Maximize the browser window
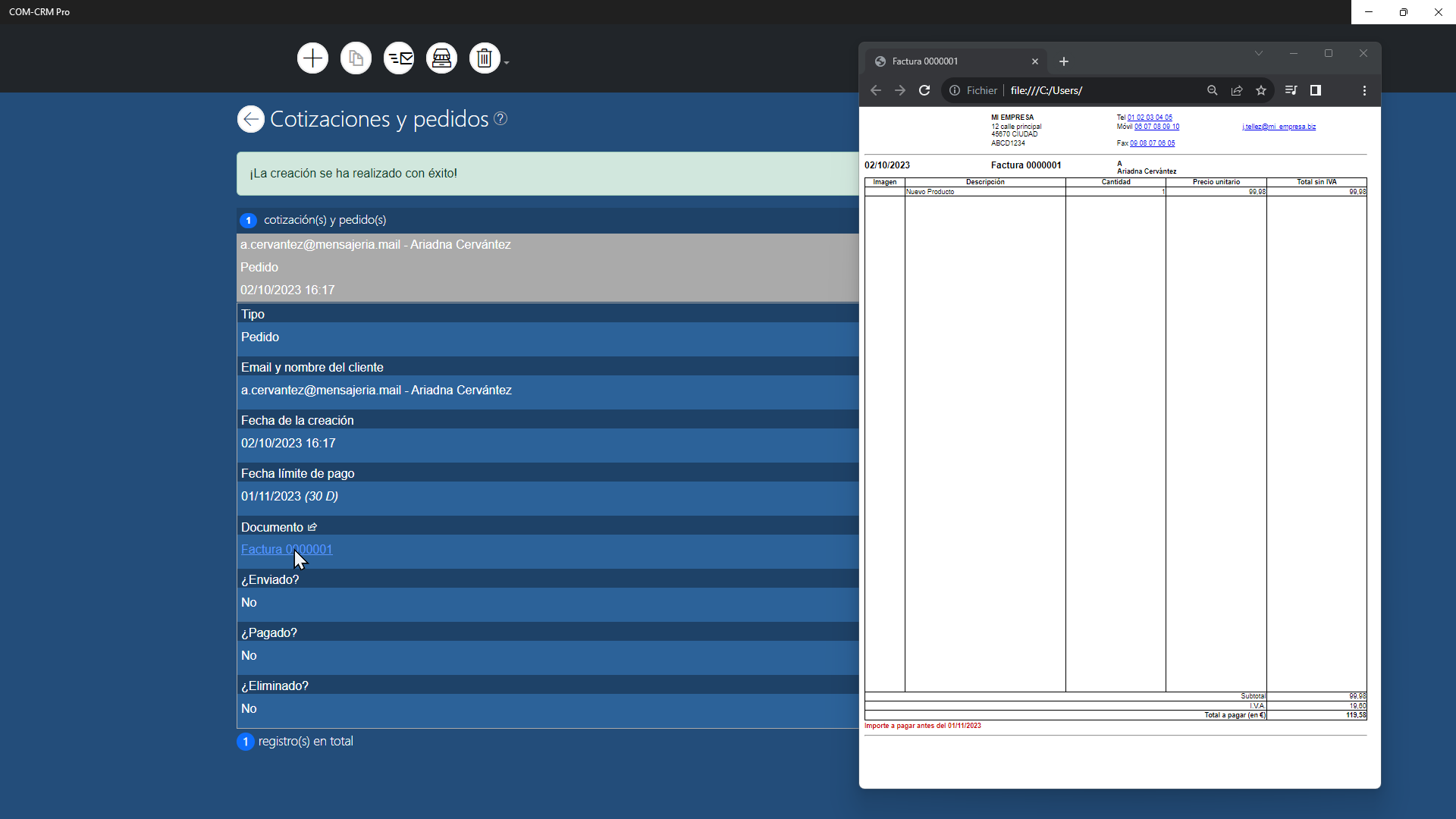Screen dimensions: 1456x819 click(1329, 53)
